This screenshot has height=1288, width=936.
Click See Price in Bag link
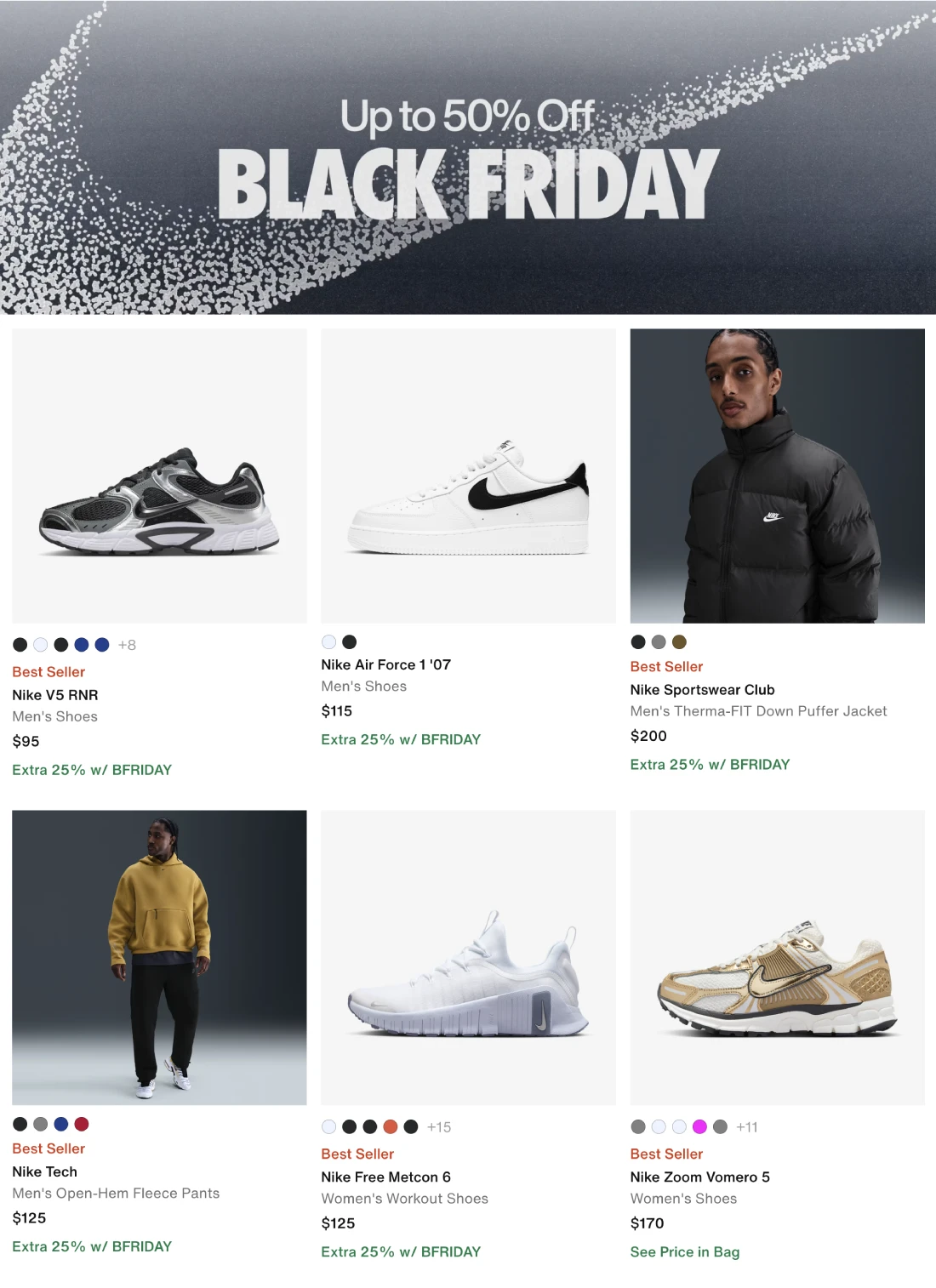[x=685, y=1251]
